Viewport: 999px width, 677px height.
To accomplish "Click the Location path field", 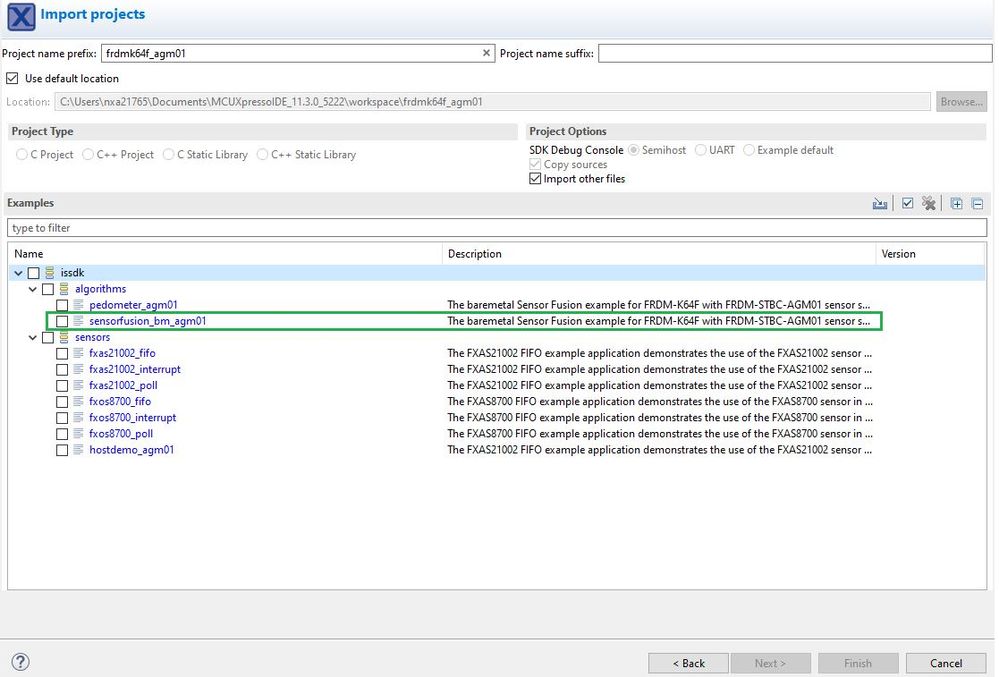I will pyautogui.click(x=492, y=102).
